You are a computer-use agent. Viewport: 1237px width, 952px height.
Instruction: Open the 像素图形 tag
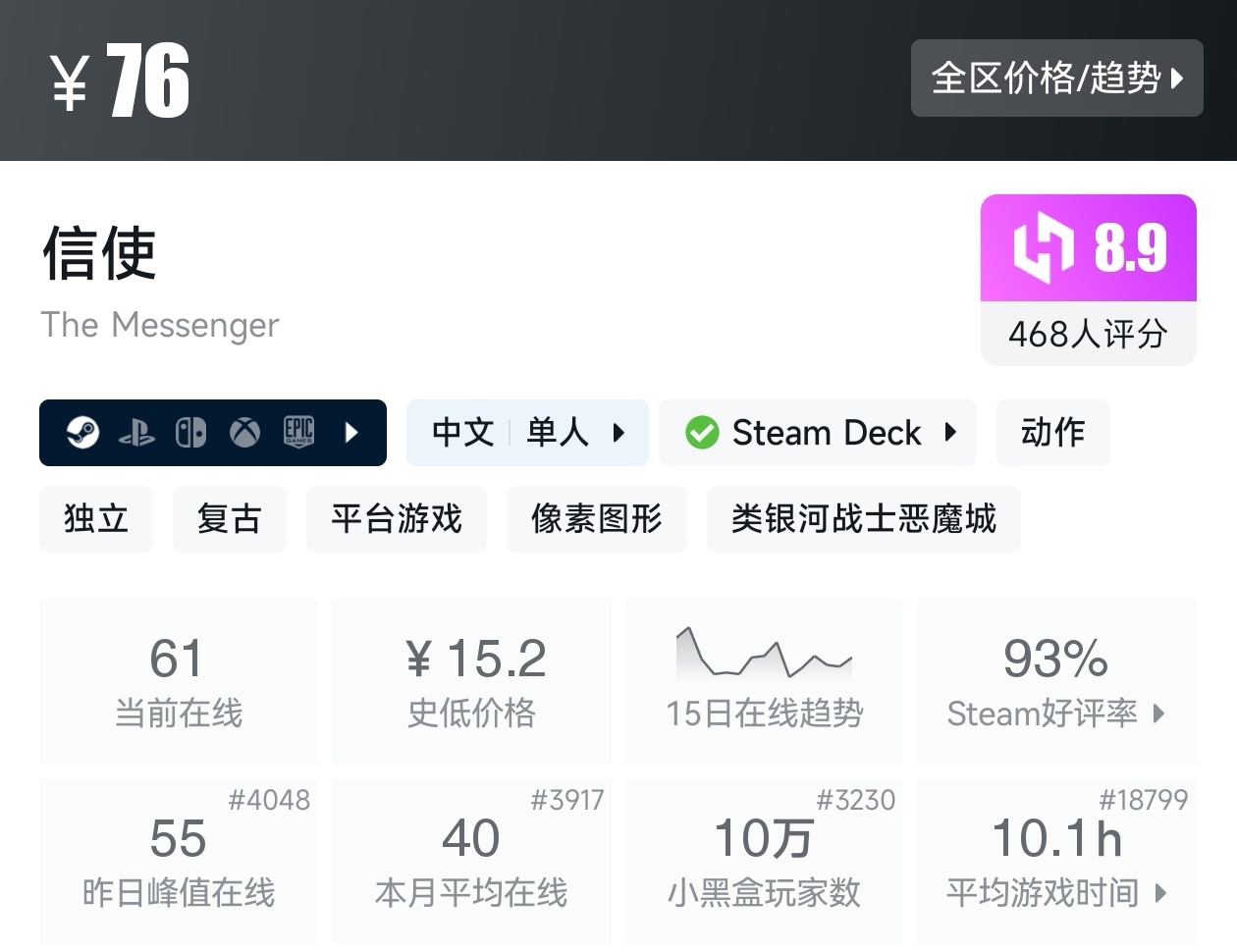(596, 518)
